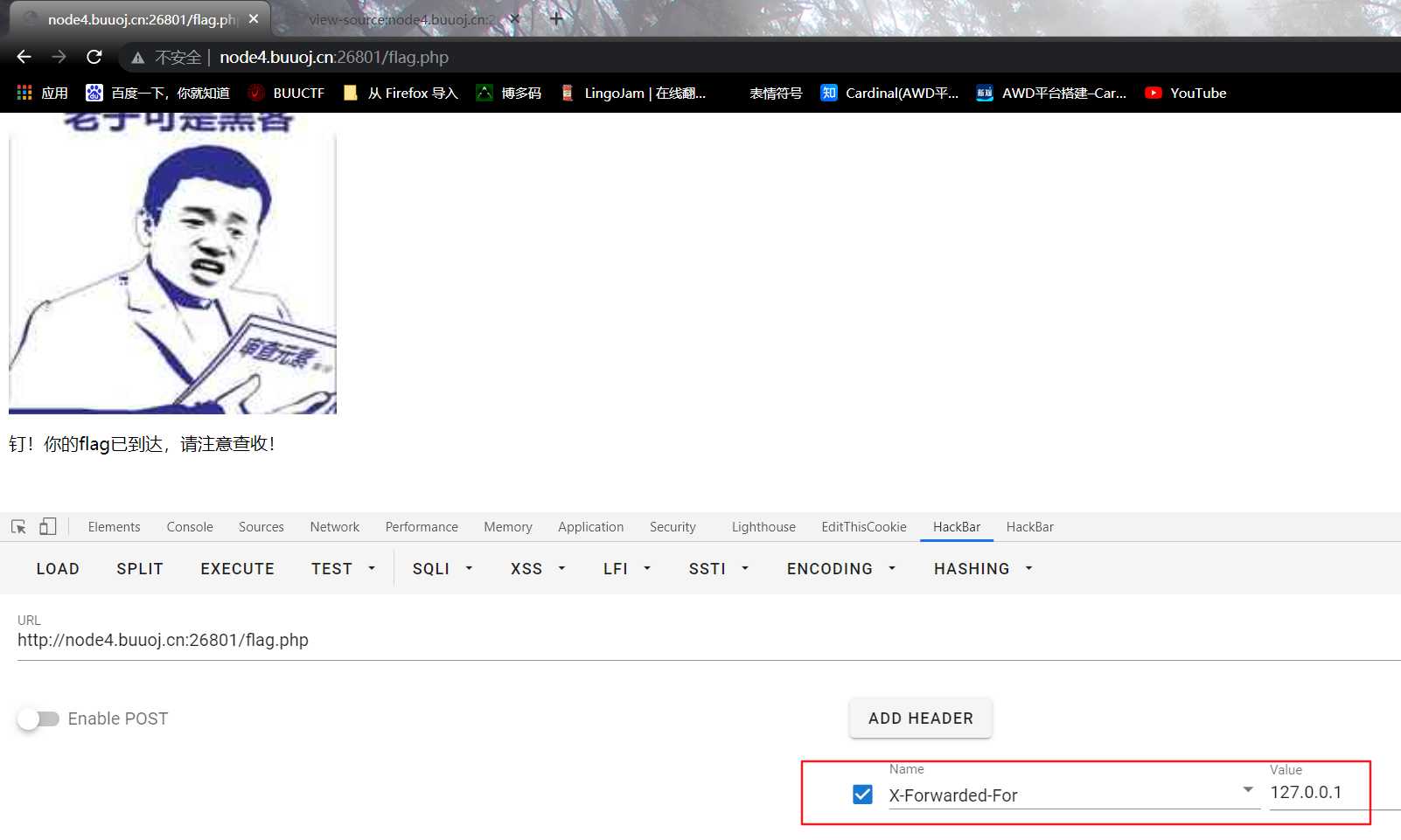Enable POST mode in HackBar
The image size is (1401, 840).
[x=38, y=719]
